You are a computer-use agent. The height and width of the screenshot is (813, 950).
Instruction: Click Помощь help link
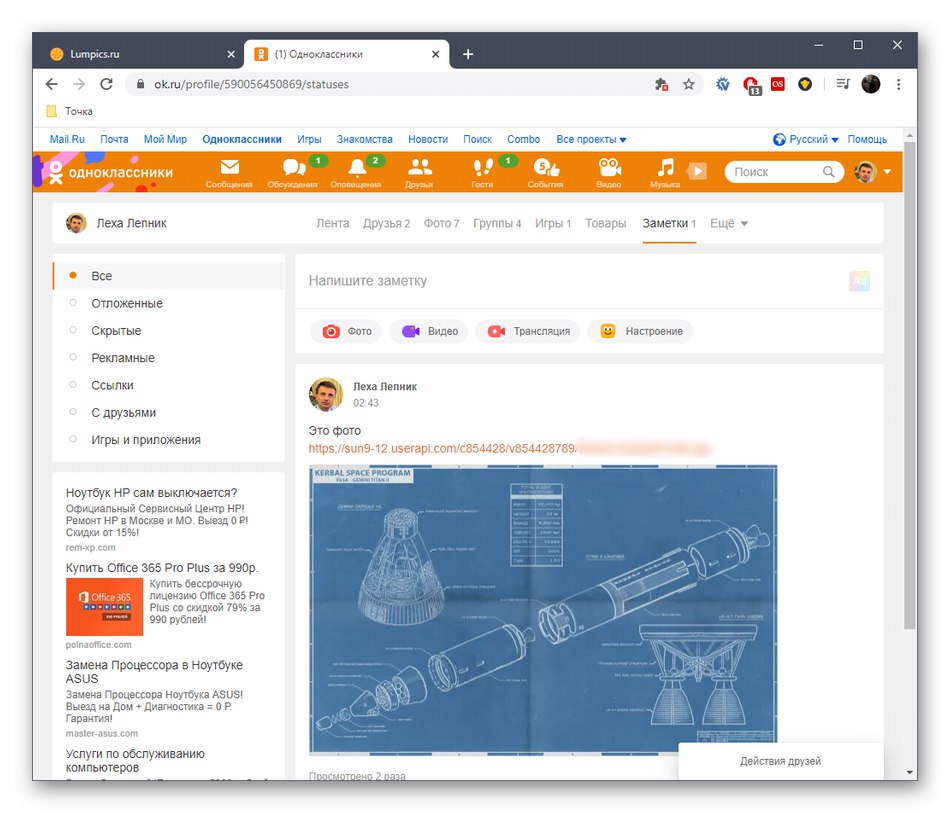click(867, 139)
